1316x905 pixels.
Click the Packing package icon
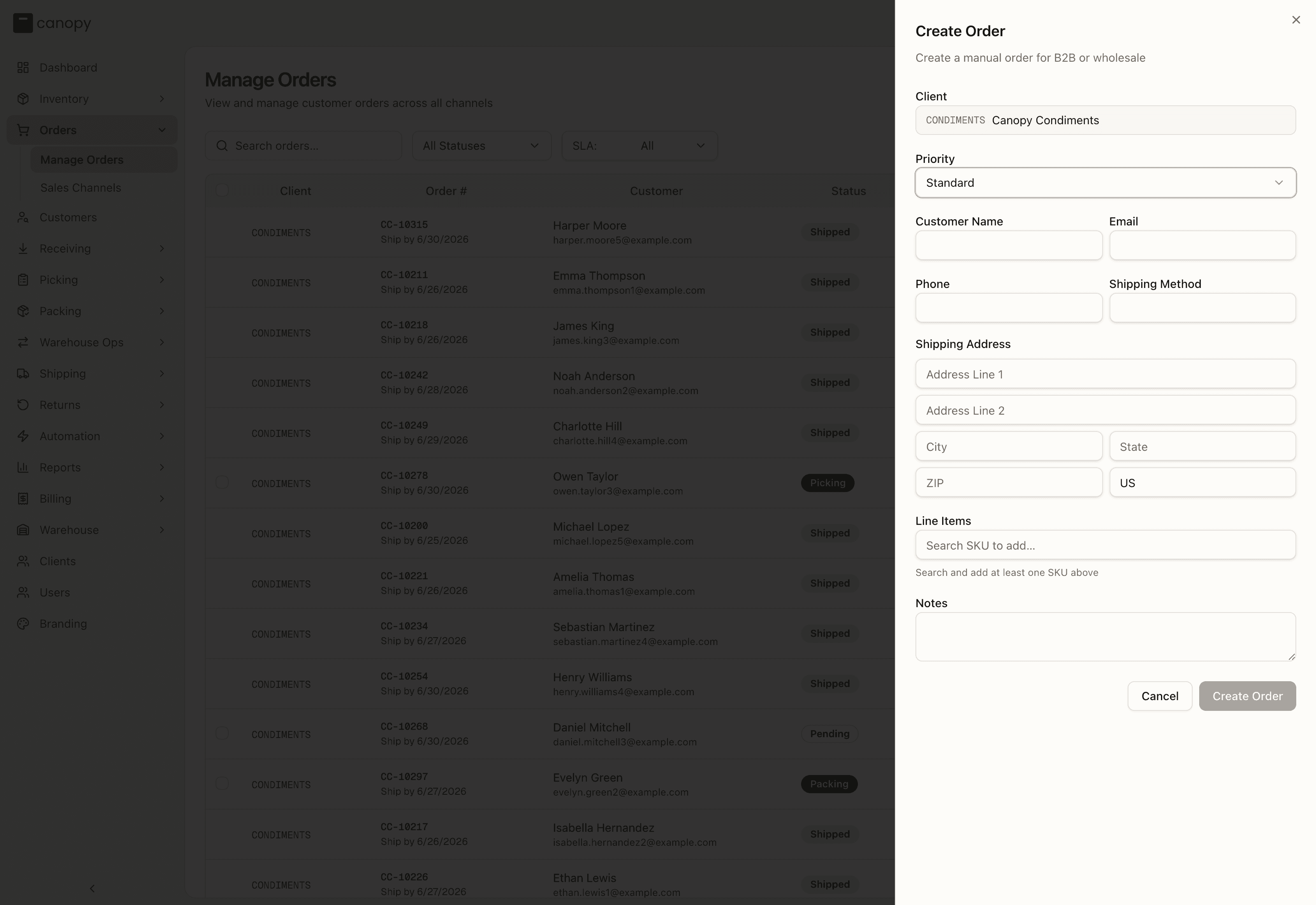[x=23, y=311]
